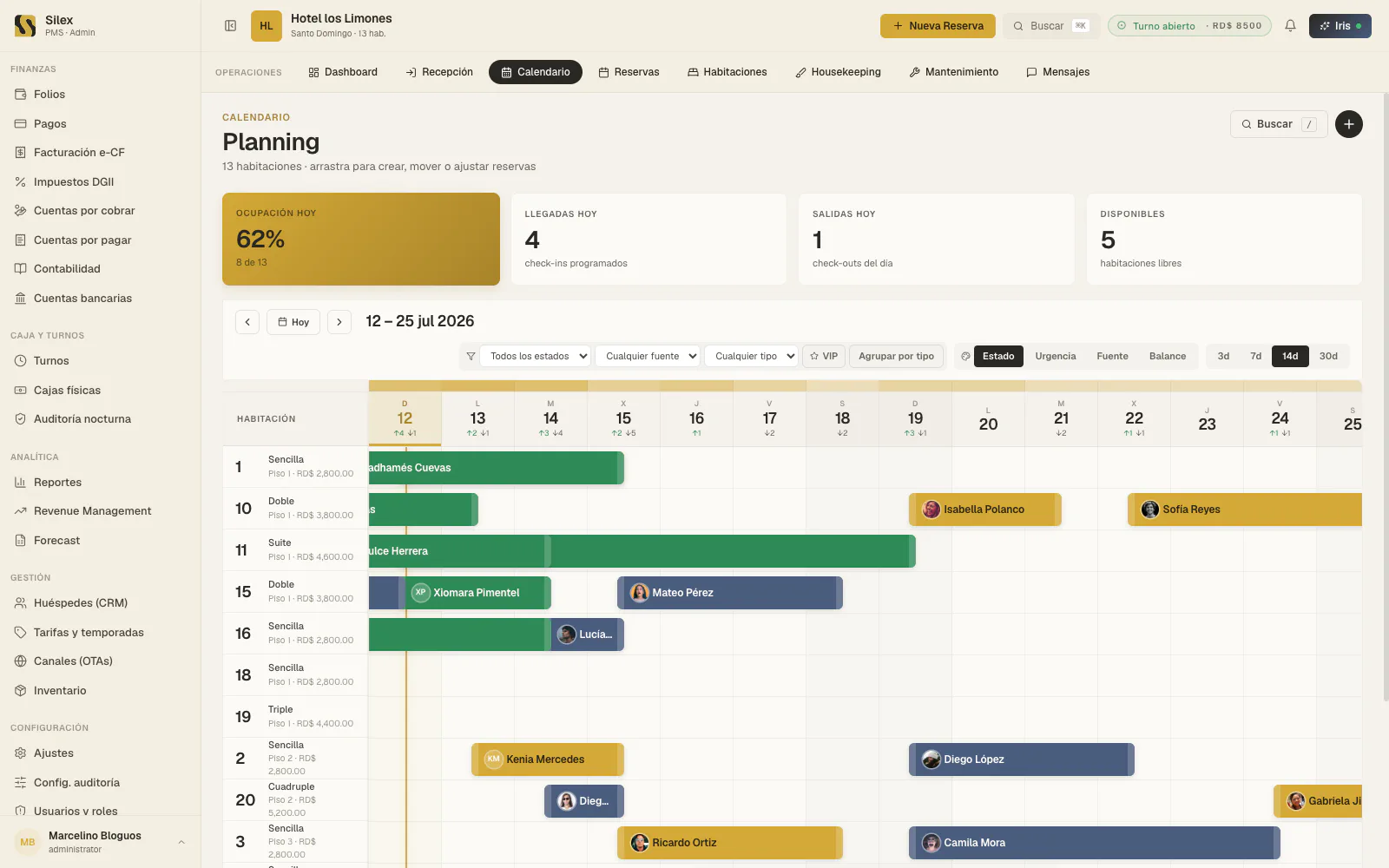Click the Silex logo

pos(25,26)
